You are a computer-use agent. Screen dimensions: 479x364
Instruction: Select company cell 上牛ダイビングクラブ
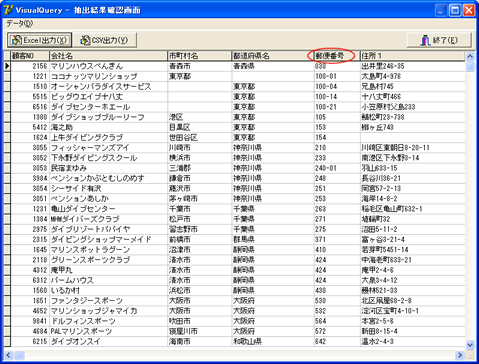pyautogui.click(x=108, y=137)
